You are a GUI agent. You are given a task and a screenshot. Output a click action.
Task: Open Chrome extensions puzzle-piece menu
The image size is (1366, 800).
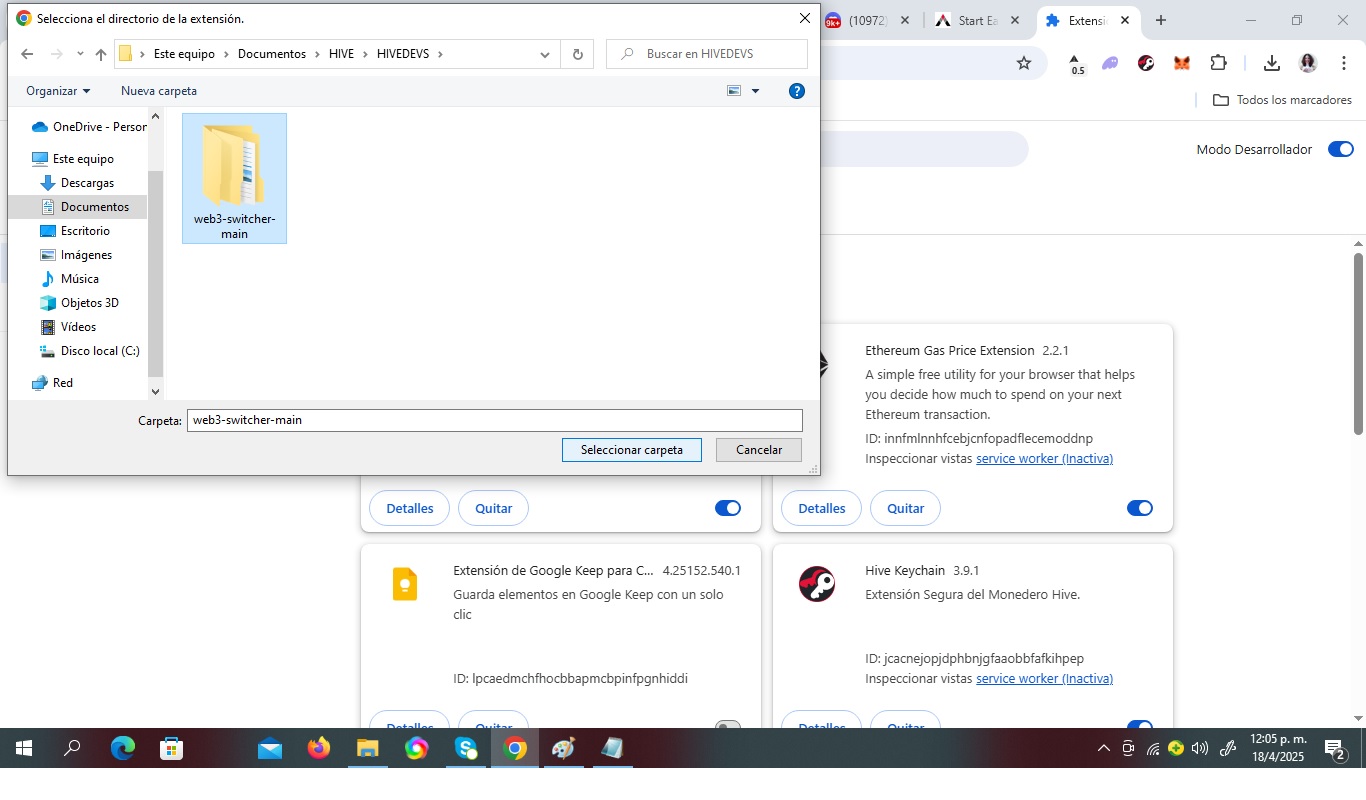point(1218,63)
